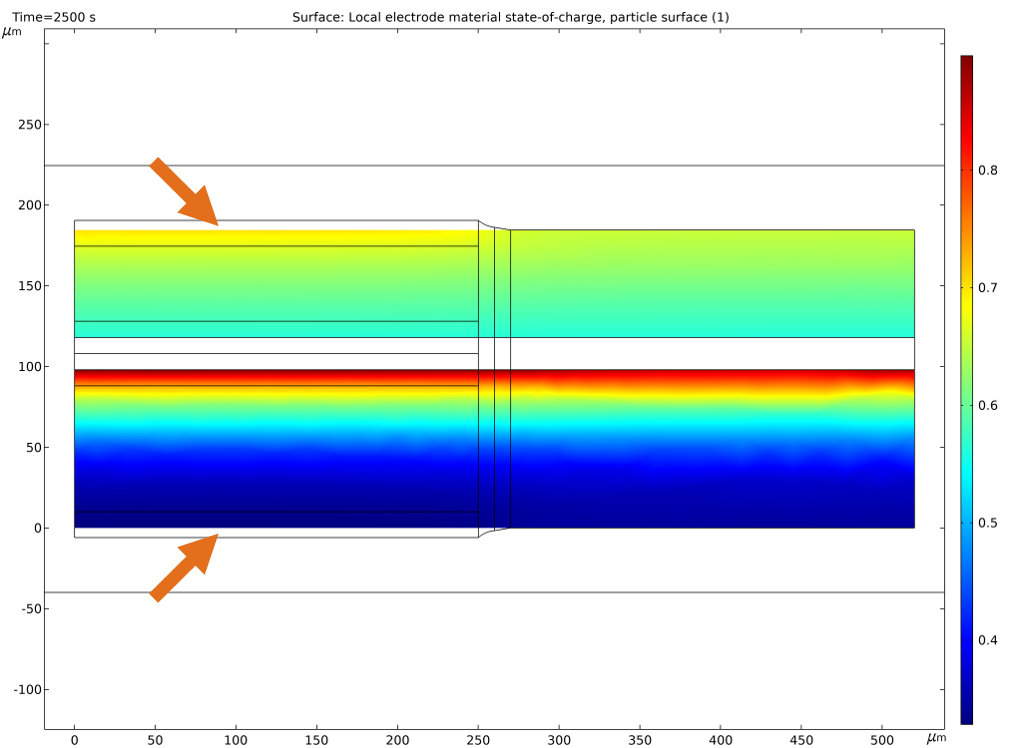
Task: Click the 0.5 color legend tick label
Action: point(988,523)
